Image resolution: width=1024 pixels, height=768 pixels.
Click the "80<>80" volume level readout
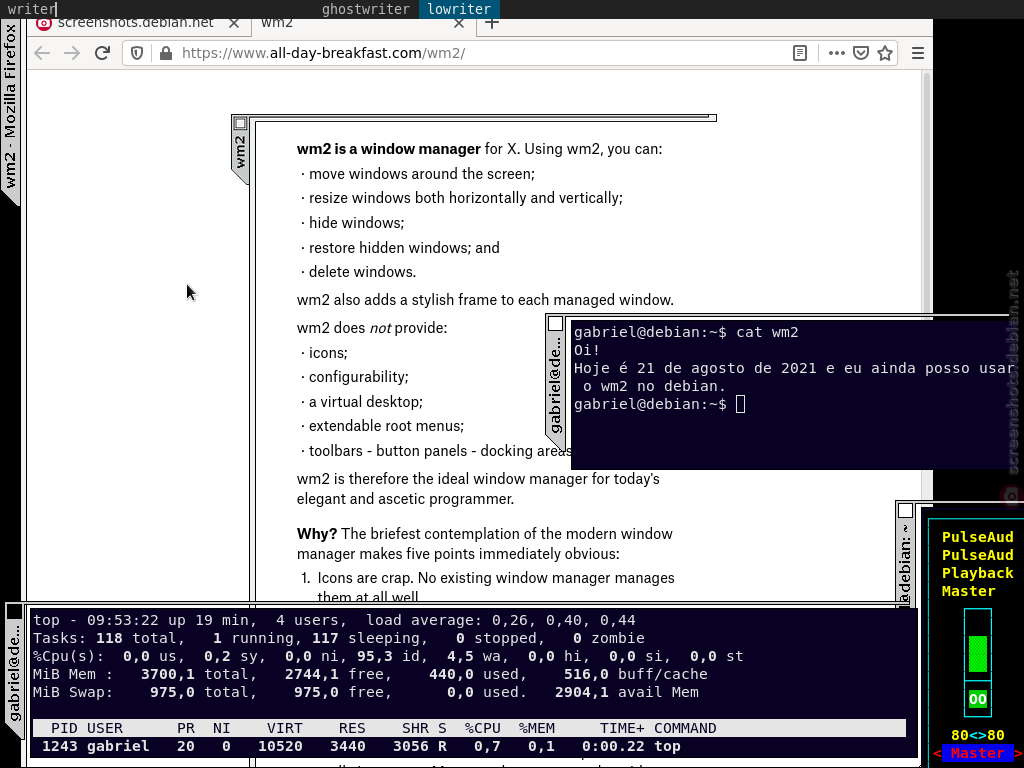(978, 735)
